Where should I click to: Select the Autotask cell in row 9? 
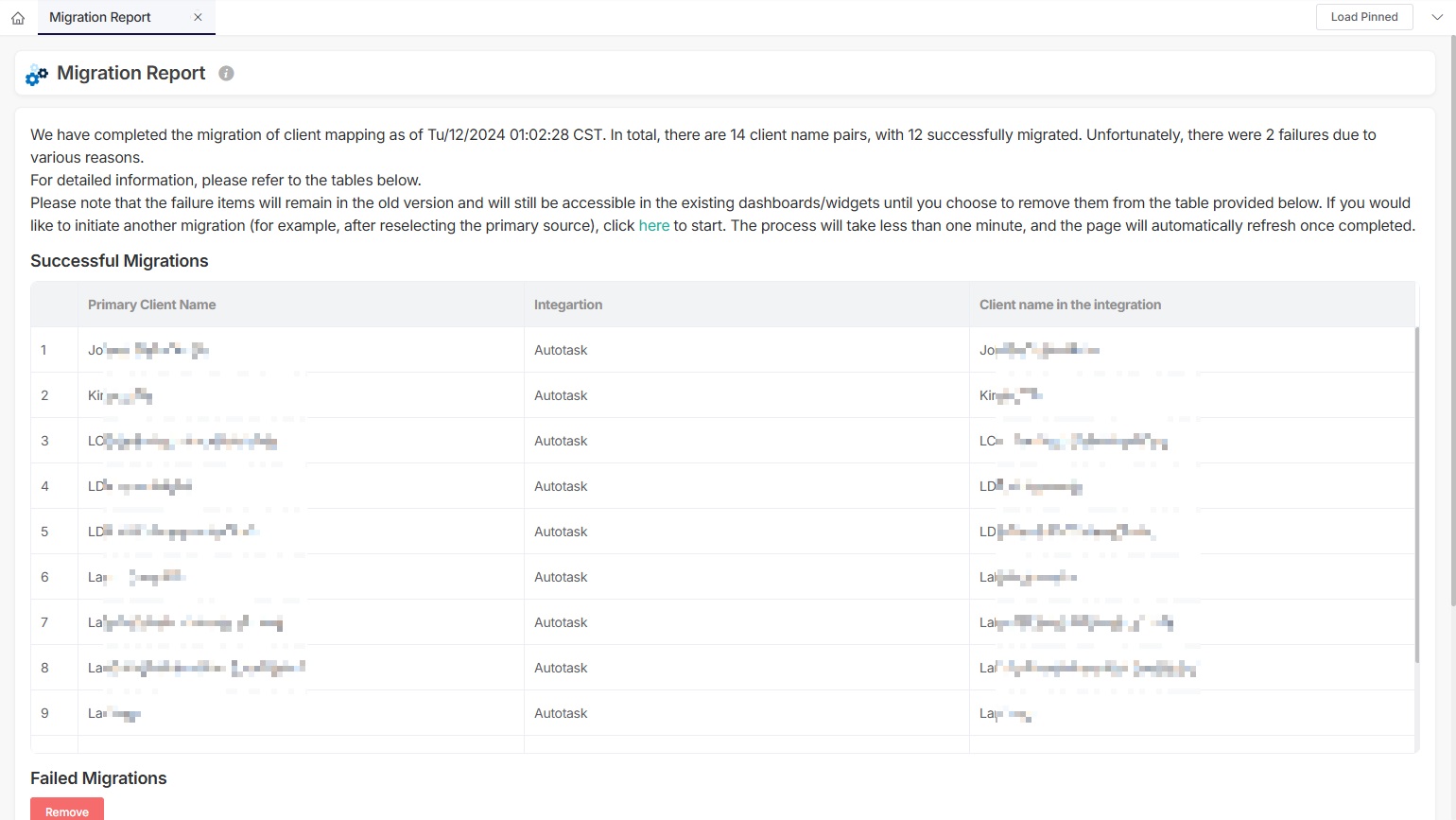click(561, 713)
